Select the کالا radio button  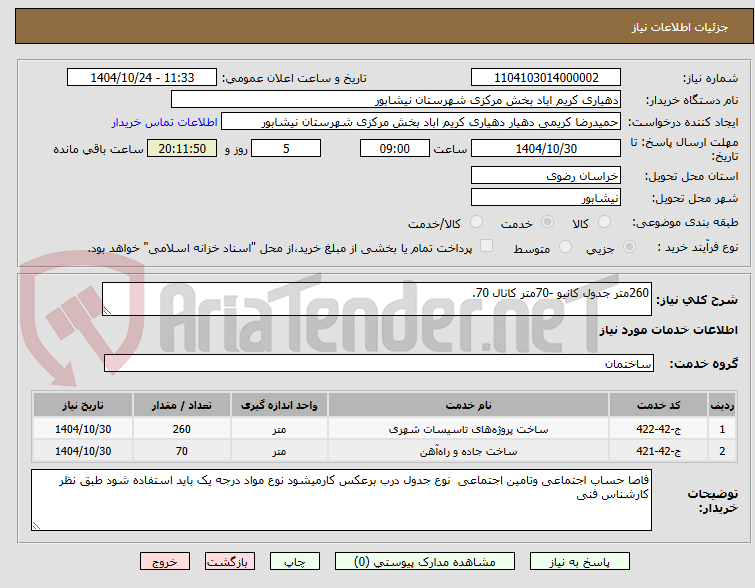(604, 222)
